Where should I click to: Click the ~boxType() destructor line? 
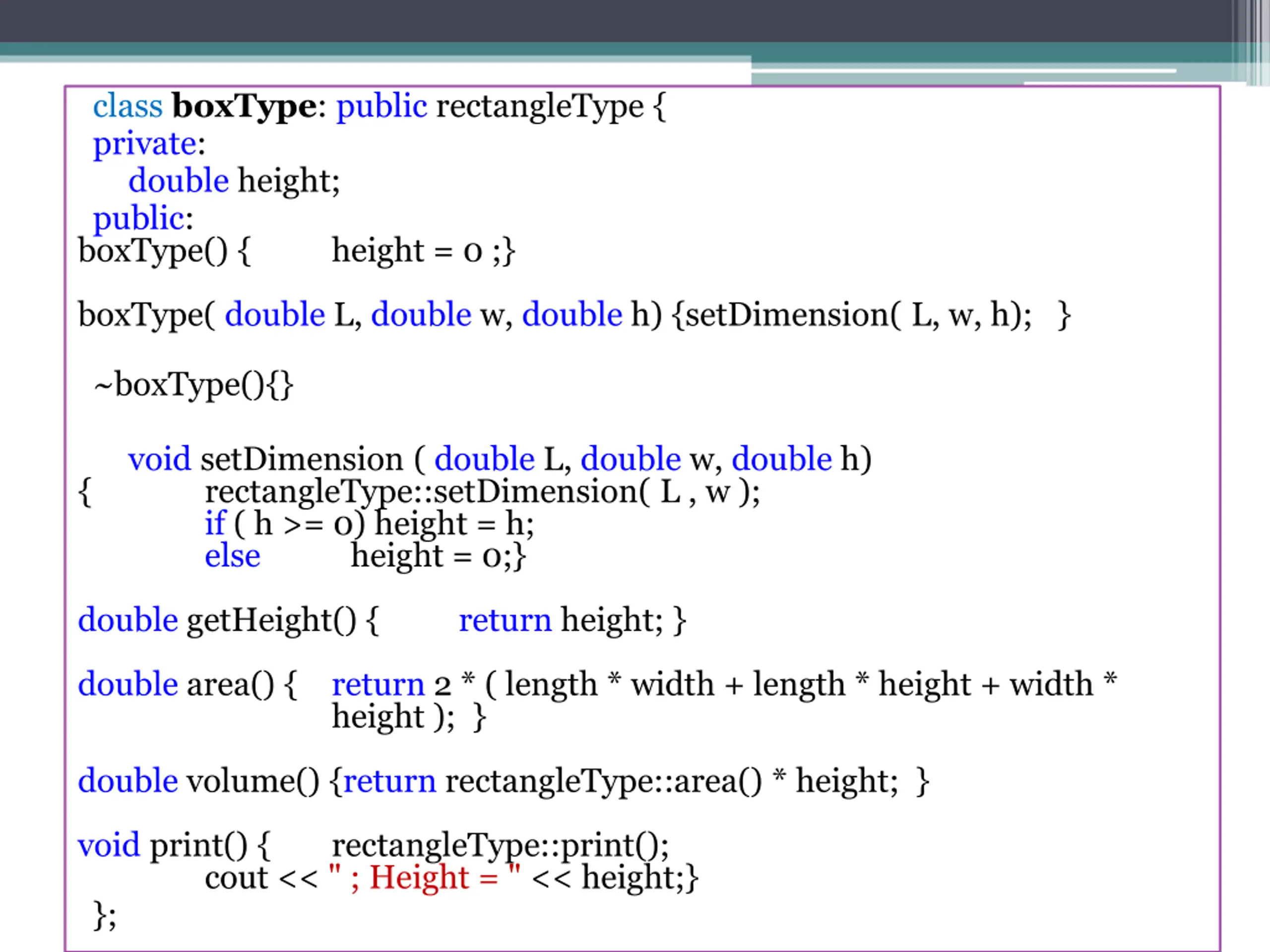193,384
